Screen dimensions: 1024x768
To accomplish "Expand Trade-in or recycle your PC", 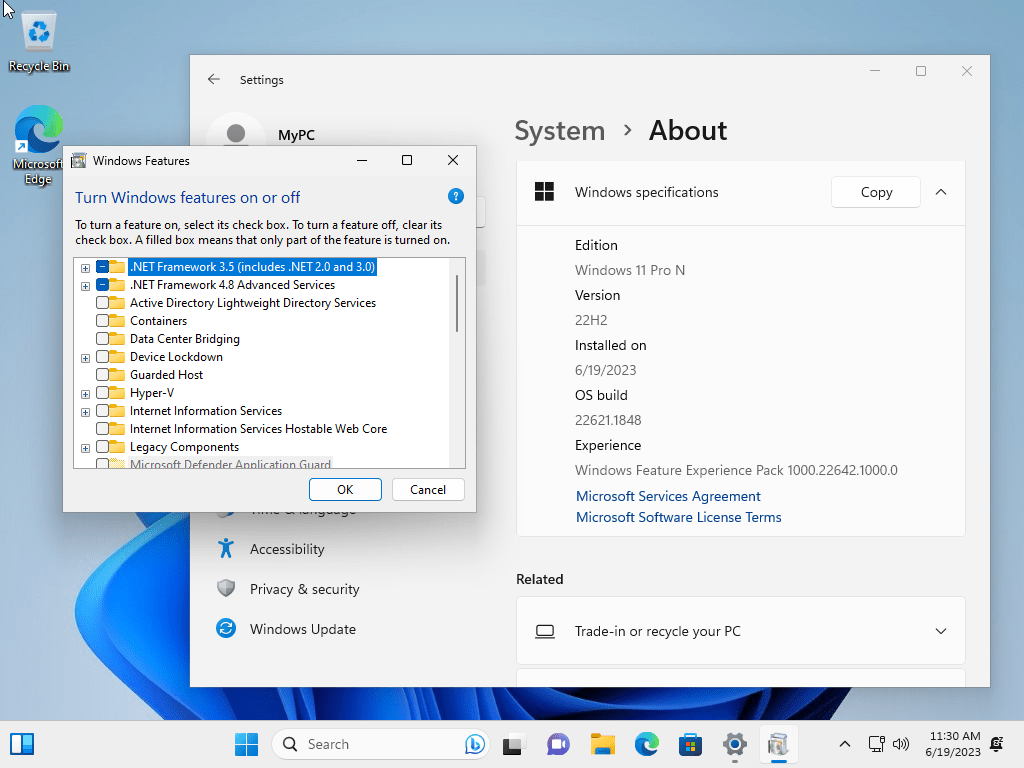I will coord(940,632).
